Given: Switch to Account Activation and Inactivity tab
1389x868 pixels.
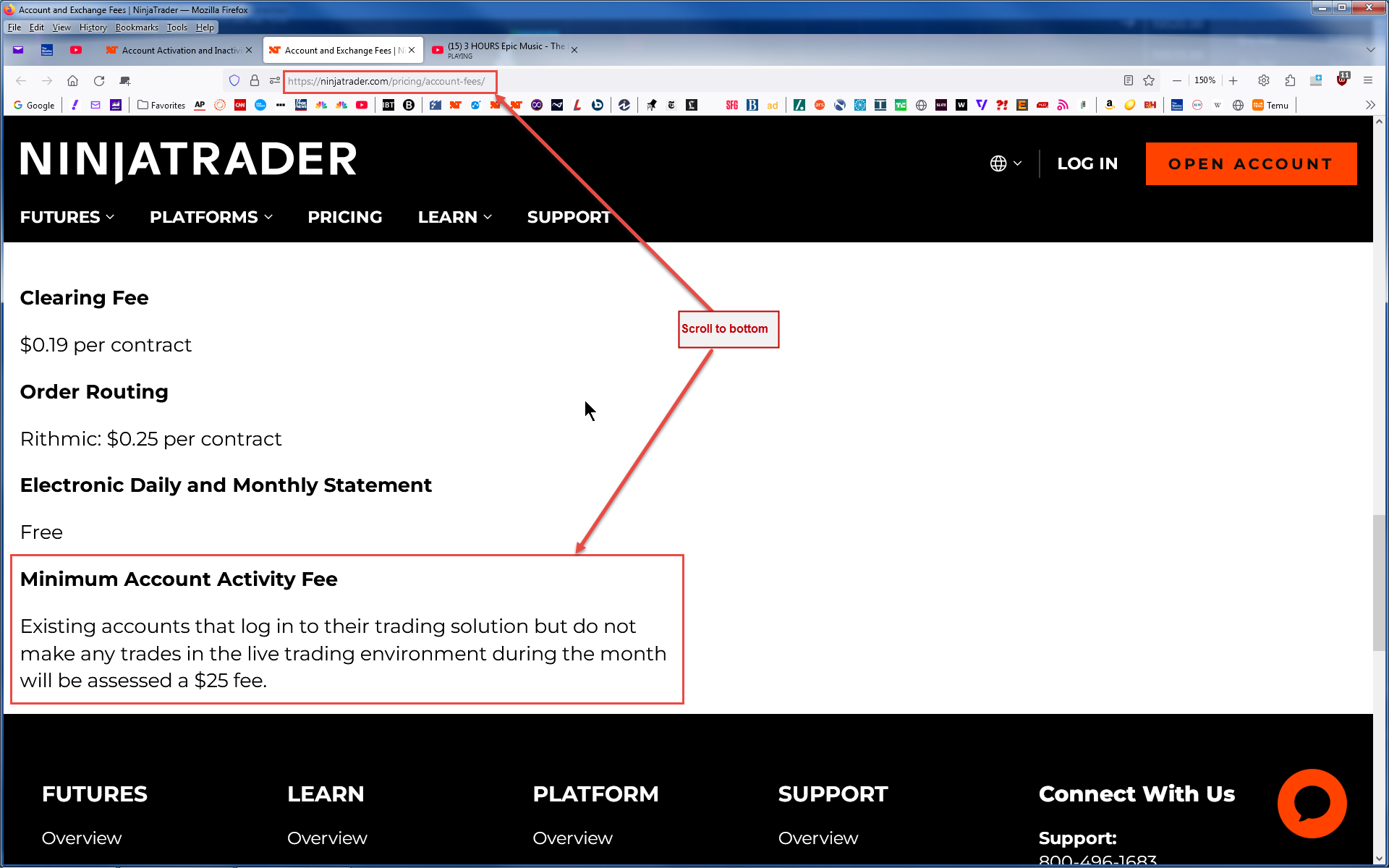Looking at the screenshot, I should [179, 50].
